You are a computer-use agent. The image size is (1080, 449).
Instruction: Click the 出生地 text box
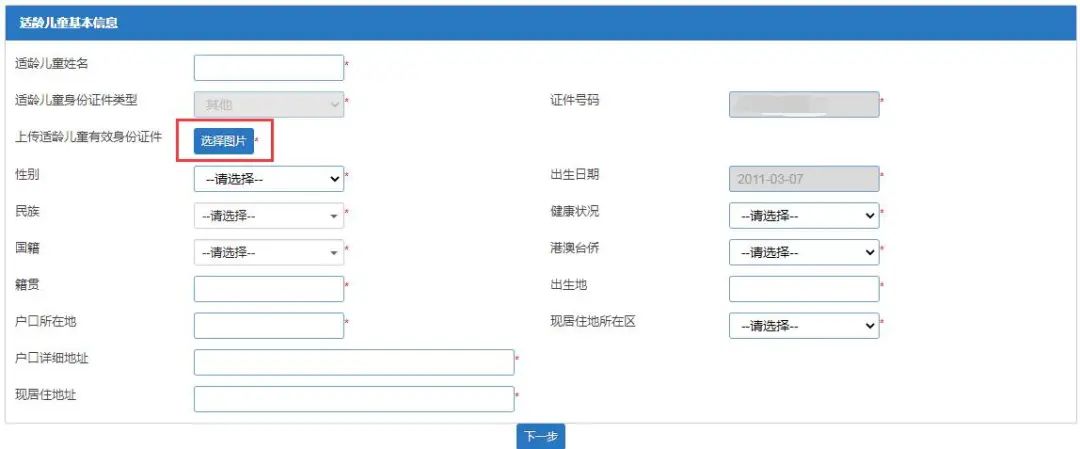803,289
